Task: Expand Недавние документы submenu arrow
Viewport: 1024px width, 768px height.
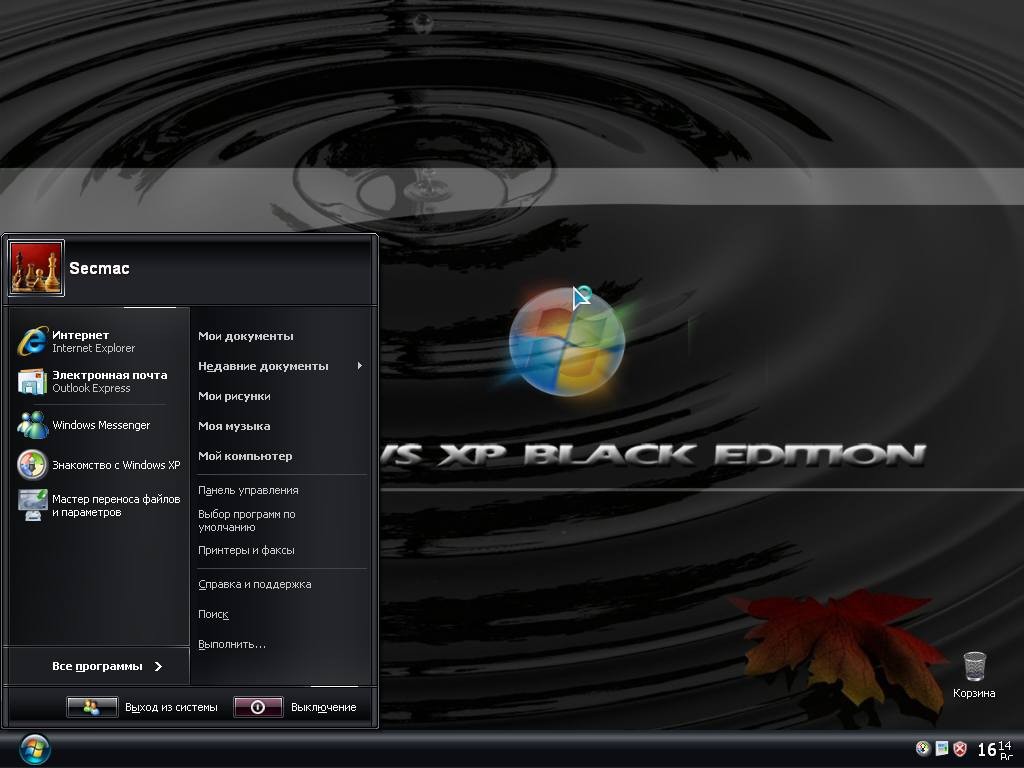Action: pos(360,366)
